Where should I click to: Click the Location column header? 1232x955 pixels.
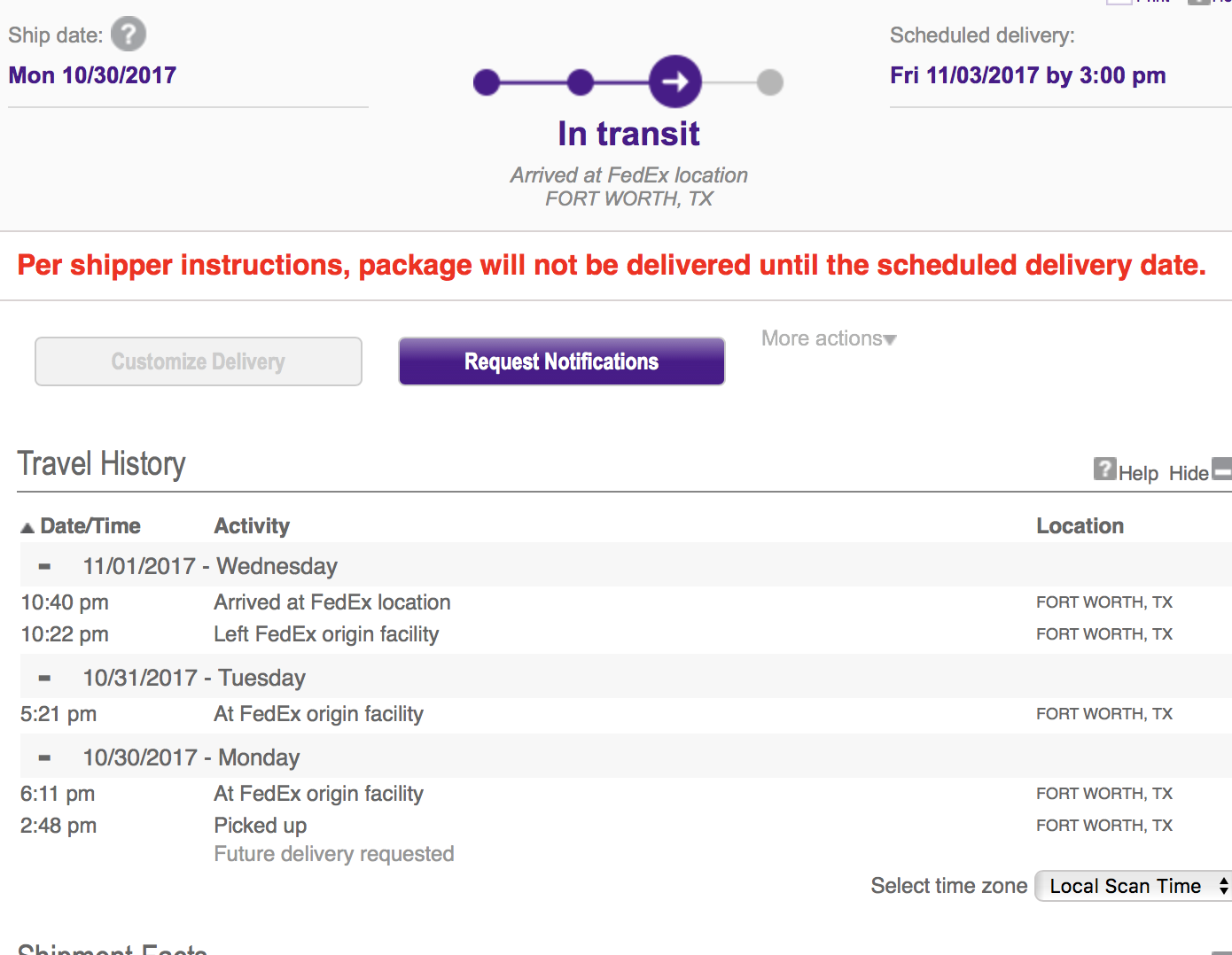[1080, 526]
